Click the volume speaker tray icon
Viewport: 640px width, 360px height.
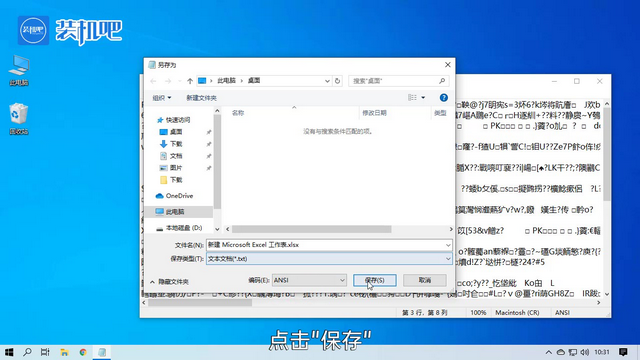click(584, 352)
